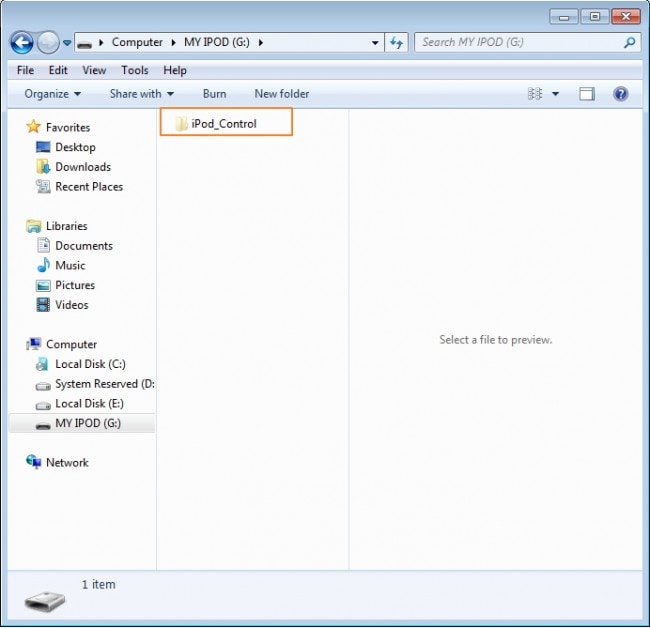Click the drive icon in the details pane
Viewport: 650px width, 628px height.
coord(45,601)
